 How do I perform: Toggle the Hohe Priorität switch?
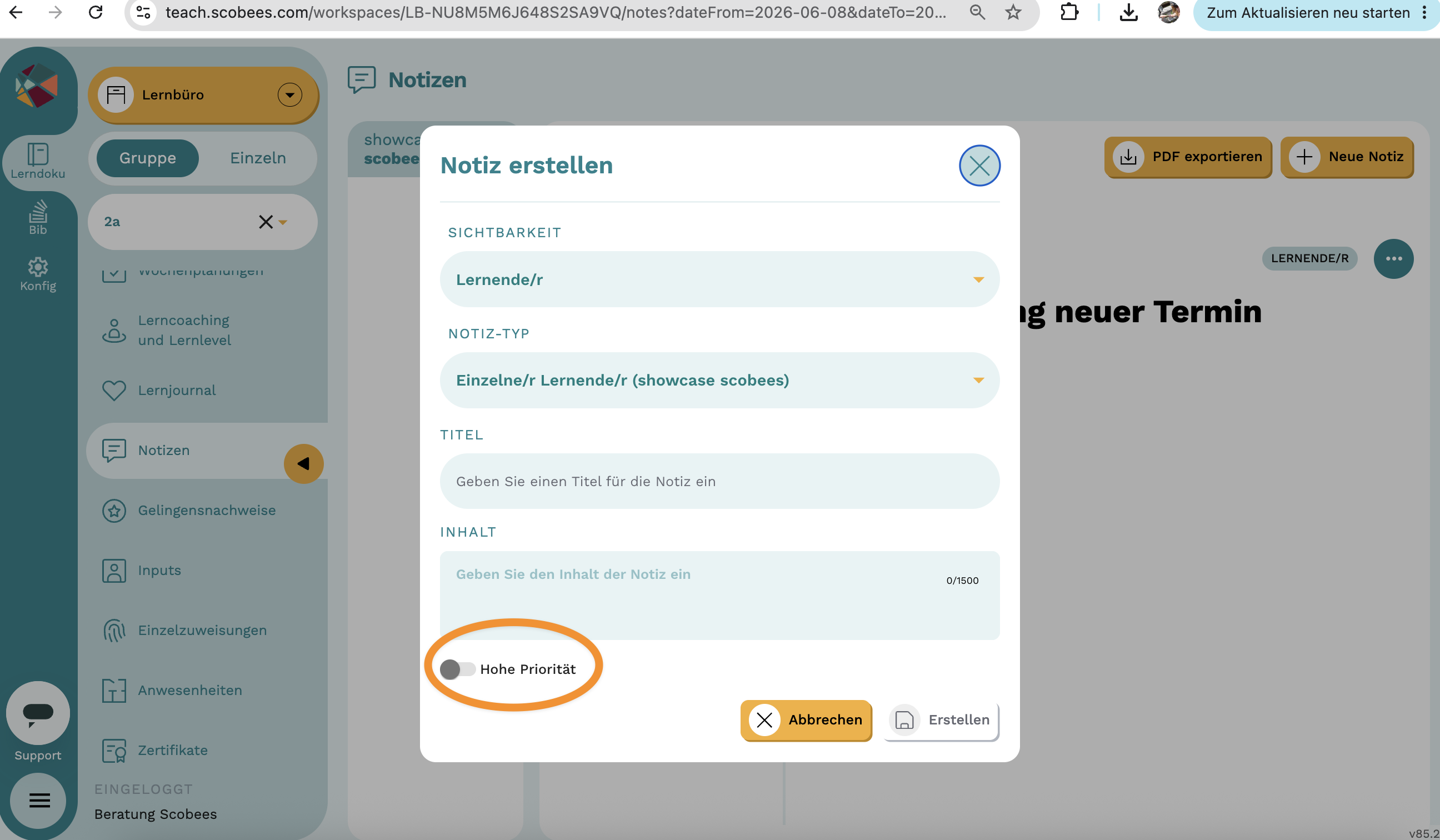tap(457, 669)
